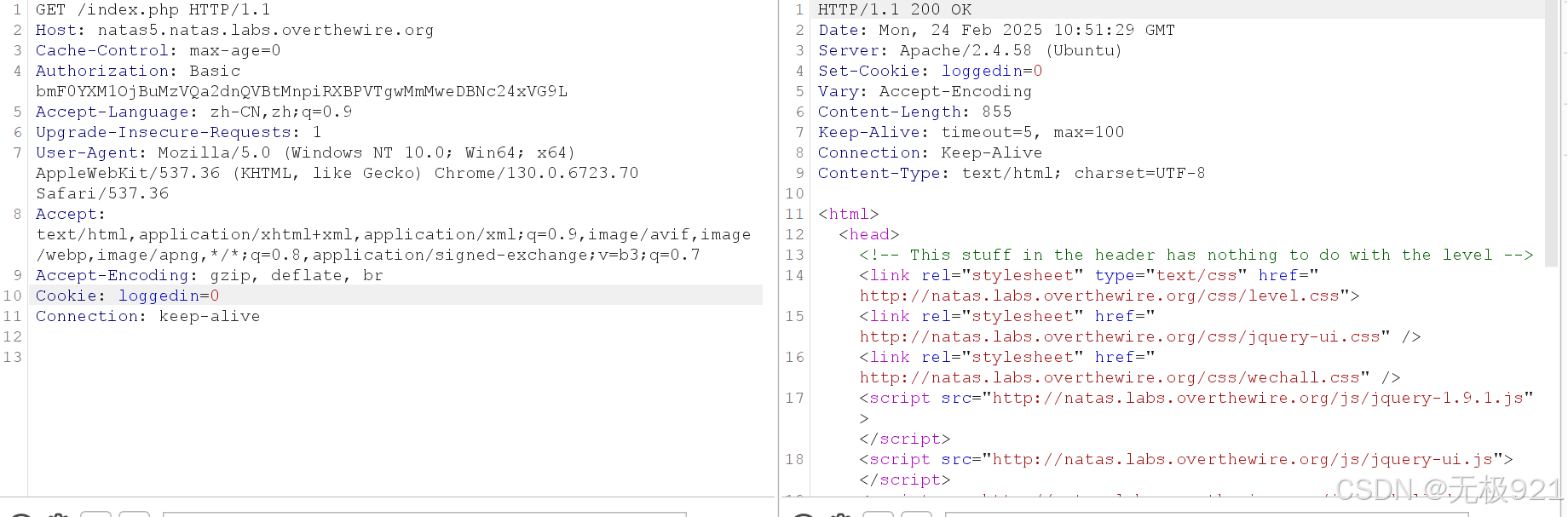Viewport: 1568px width, 517px height.
Task: Click the script tag loading js/jquery-ui.js
Action: pyautogui.click(x=1186, y=459)
